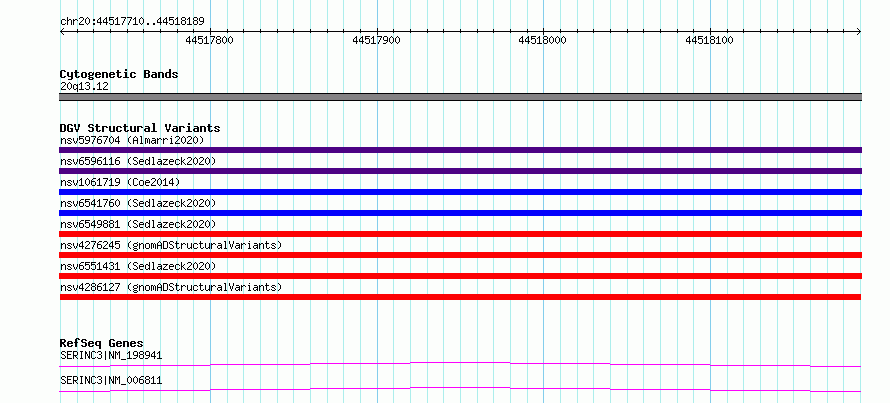Click the red bar for nsv4276245
The height and width of the screenshot is (403, 890).
[460, 255]
